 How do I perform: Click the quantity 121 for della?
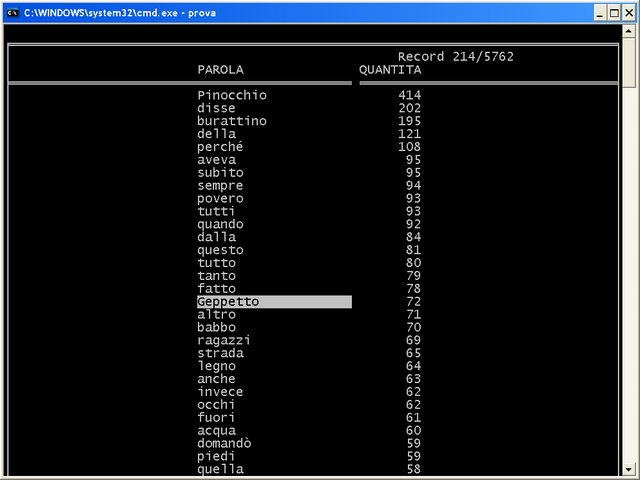409,134
